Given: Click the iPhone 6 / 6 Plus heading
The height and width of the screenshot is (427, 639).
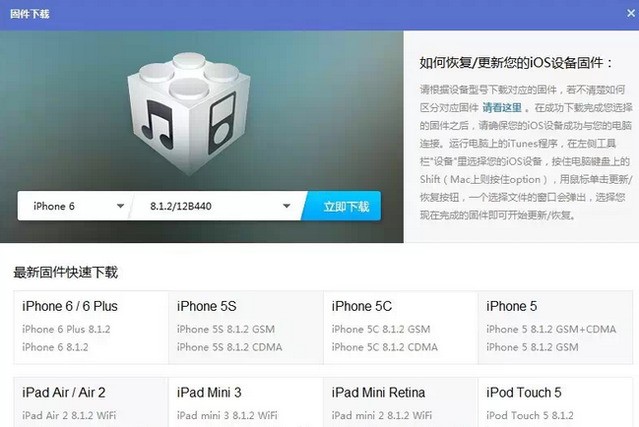Looking at the screenshot, I should (x=70, y=306).
